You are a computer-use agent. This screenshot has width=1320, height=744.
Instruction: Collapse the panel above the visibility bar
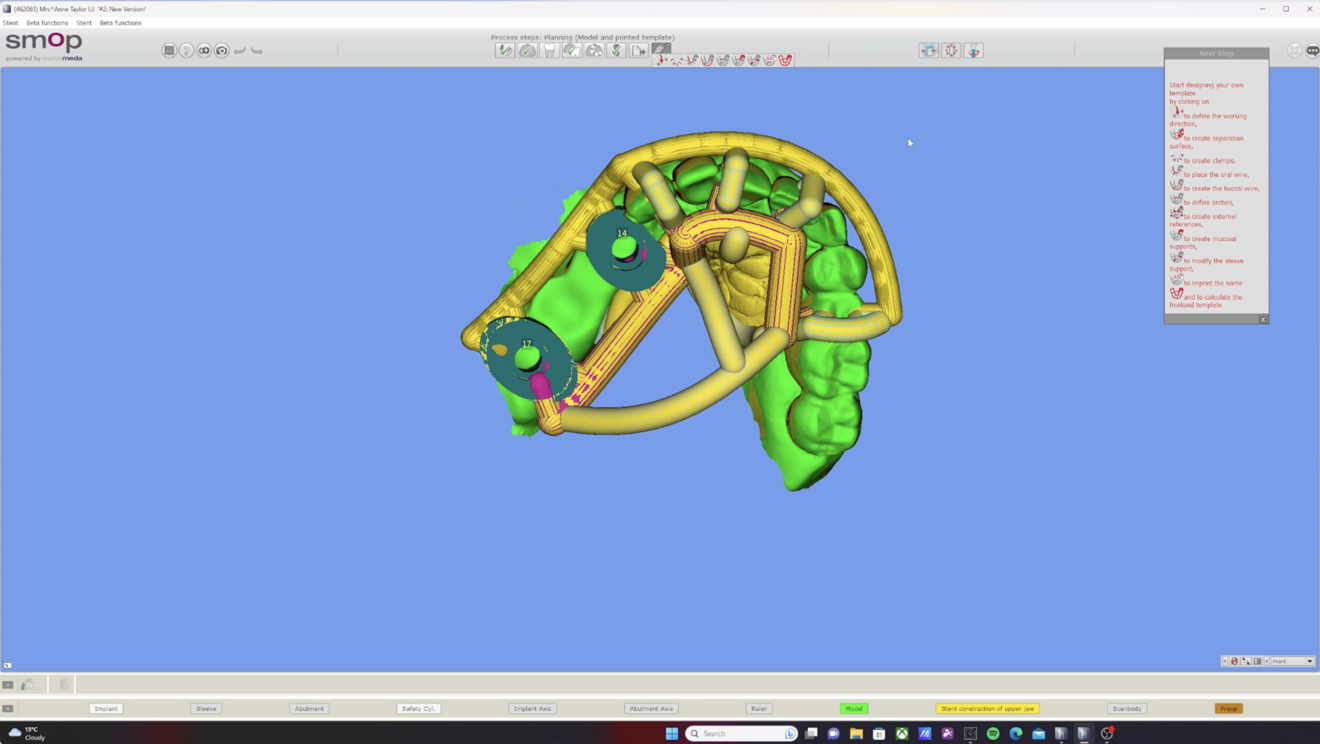(x=8, y=685)
